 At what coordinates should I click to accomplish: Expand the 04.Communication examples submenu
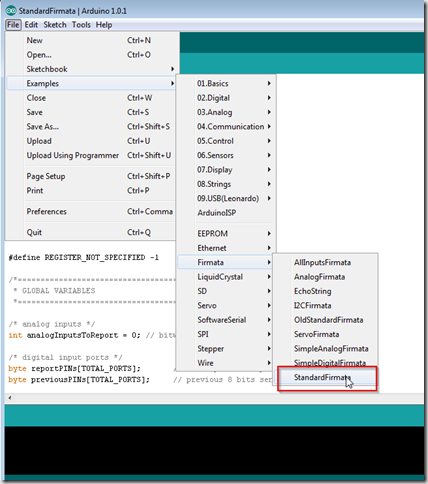(x=226, y=126)
